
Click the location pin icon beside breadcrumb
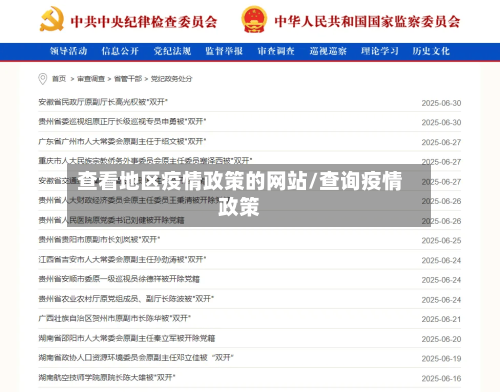point(43,79)
